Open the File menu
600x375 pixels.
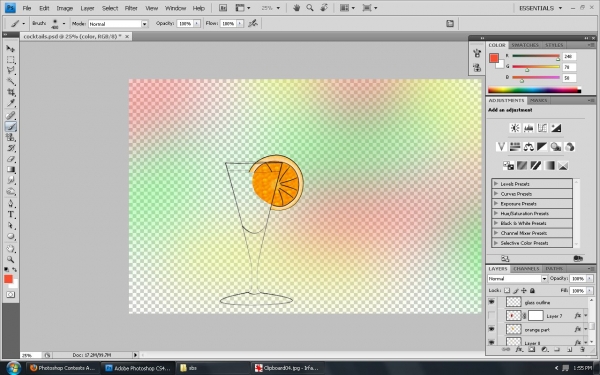pyautogui.click(x=27, y=8)
